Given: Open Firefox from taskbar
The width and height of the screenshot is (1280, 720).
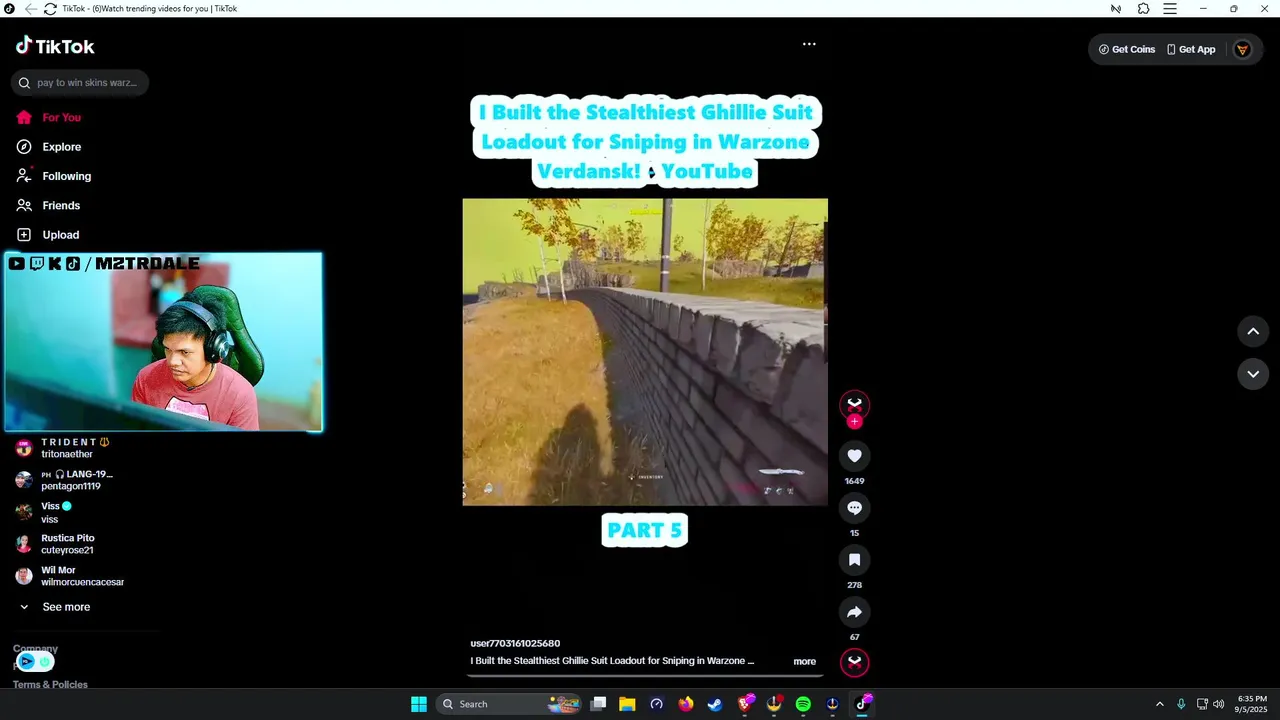Looking at the screenshot, I should [685, 704].
